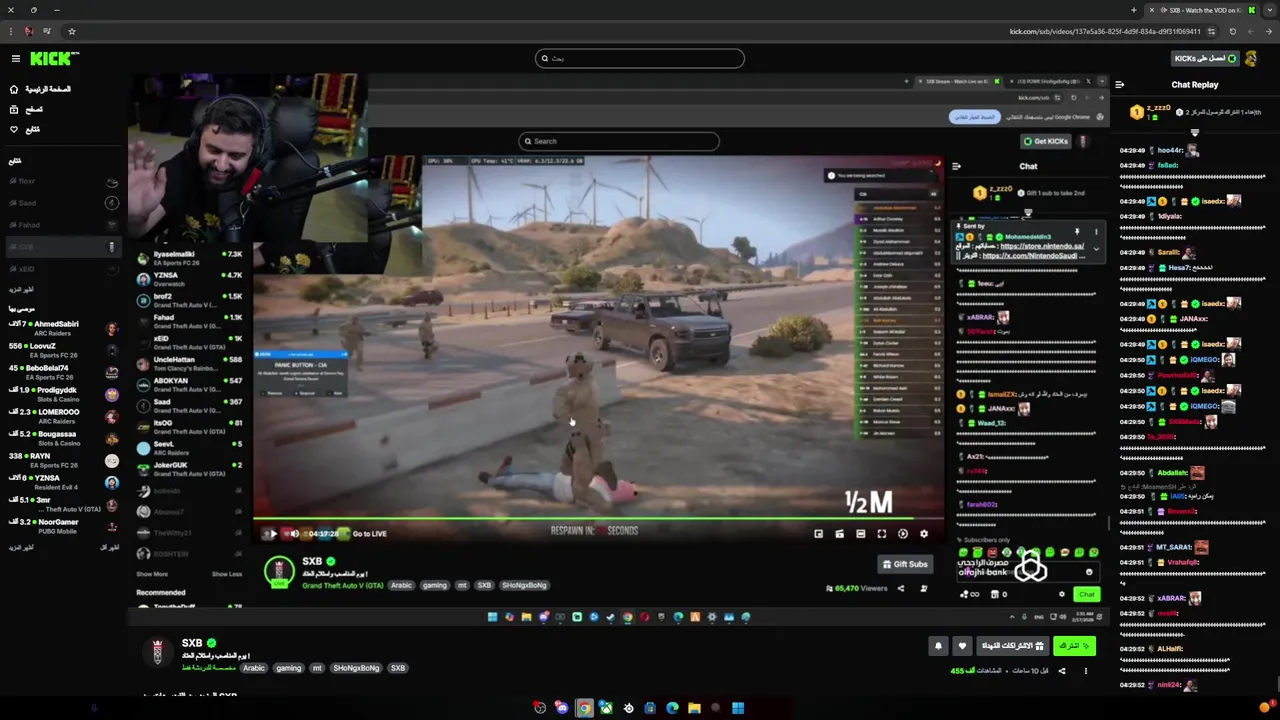Open the Kick hamburger sidebar menu

pos(15,59)
